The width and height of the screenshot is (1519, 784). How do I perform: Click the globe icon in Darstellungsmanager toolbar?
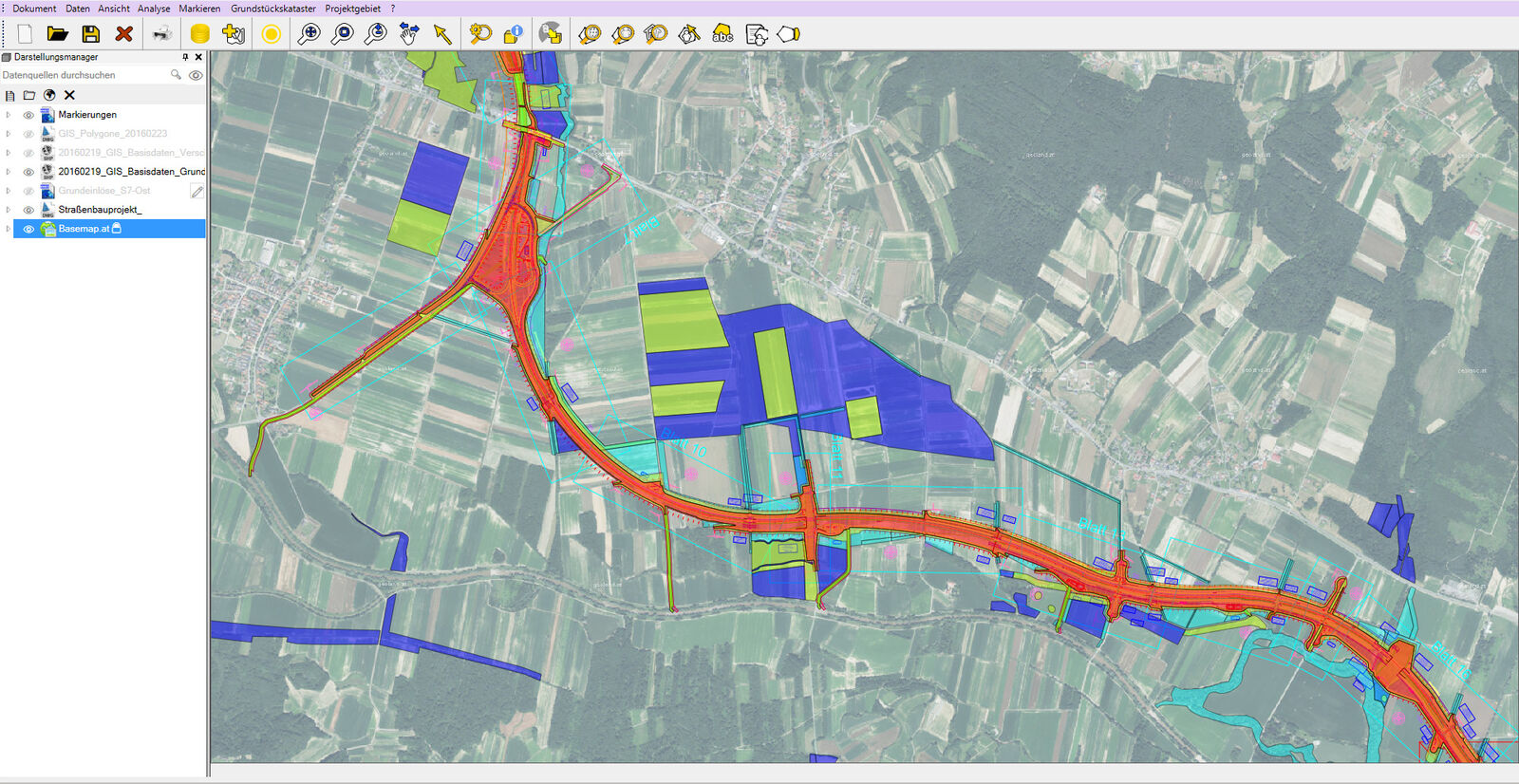tap(49, 95)
